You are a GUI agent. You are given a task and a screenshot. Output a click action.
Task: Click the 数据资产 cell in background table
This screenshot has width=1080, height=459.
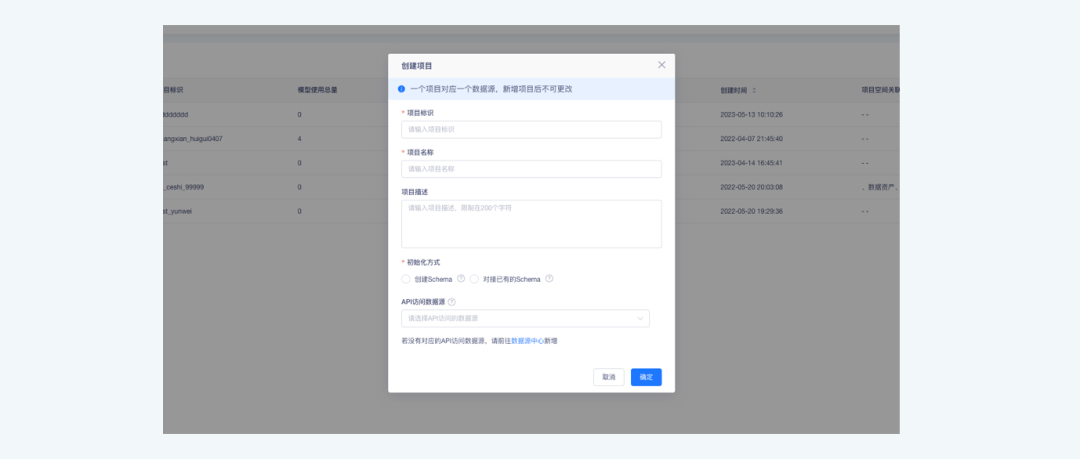[x=881, y=187]
